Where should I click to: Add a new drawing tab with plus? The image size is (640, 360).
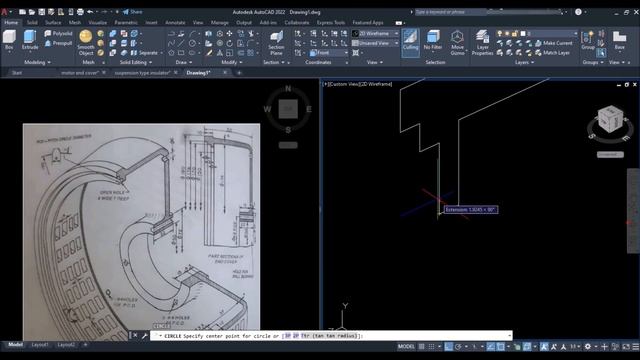(239, 73)
